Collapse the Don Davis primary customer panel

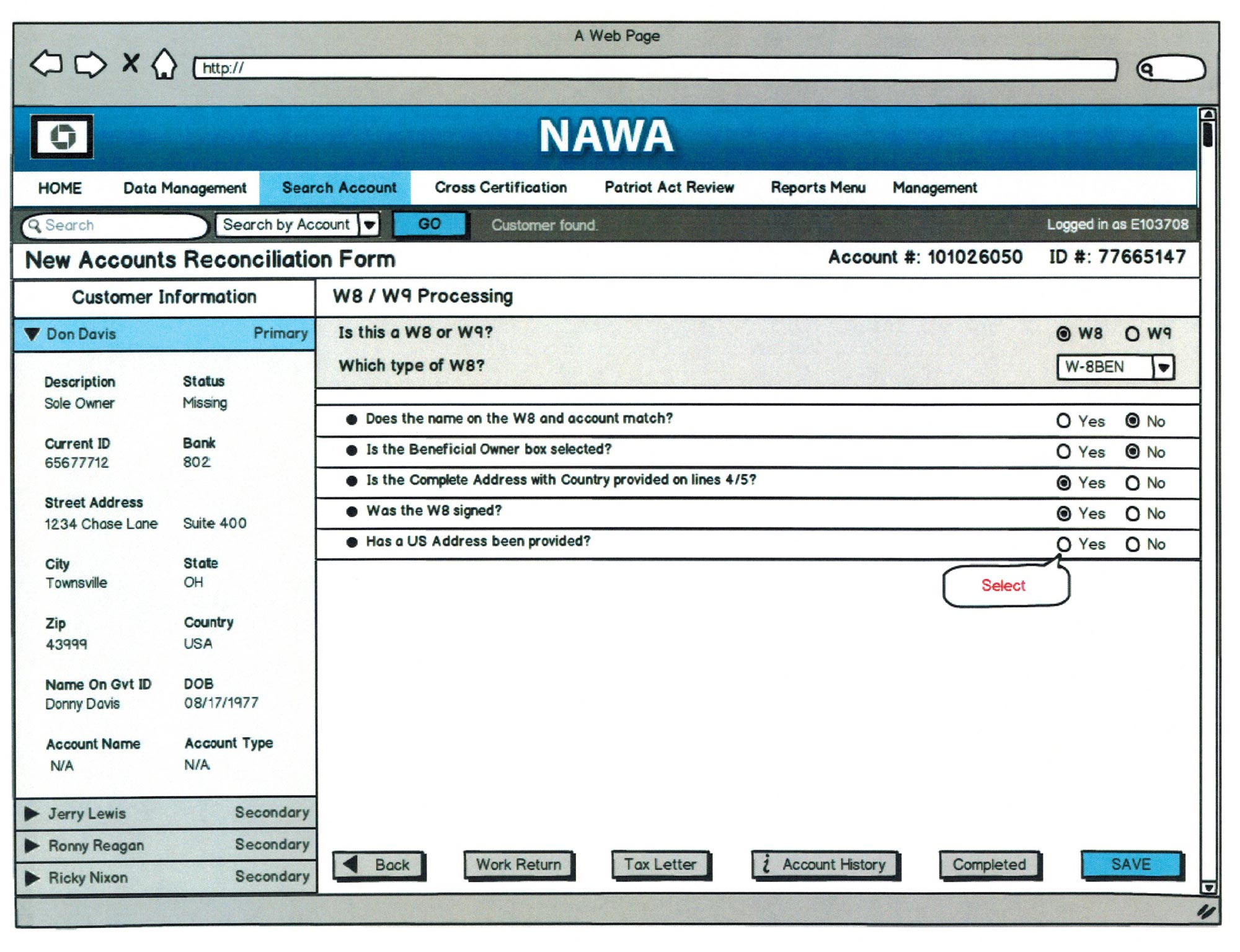(x=32, y=333)
